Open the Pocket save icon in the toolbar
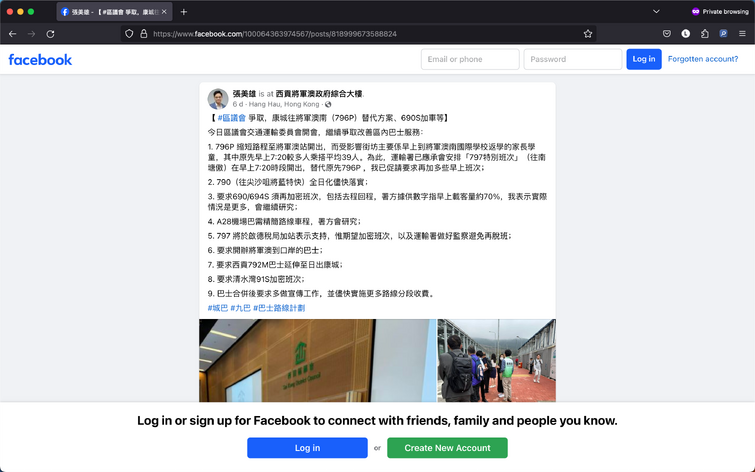 coord(667,34)
